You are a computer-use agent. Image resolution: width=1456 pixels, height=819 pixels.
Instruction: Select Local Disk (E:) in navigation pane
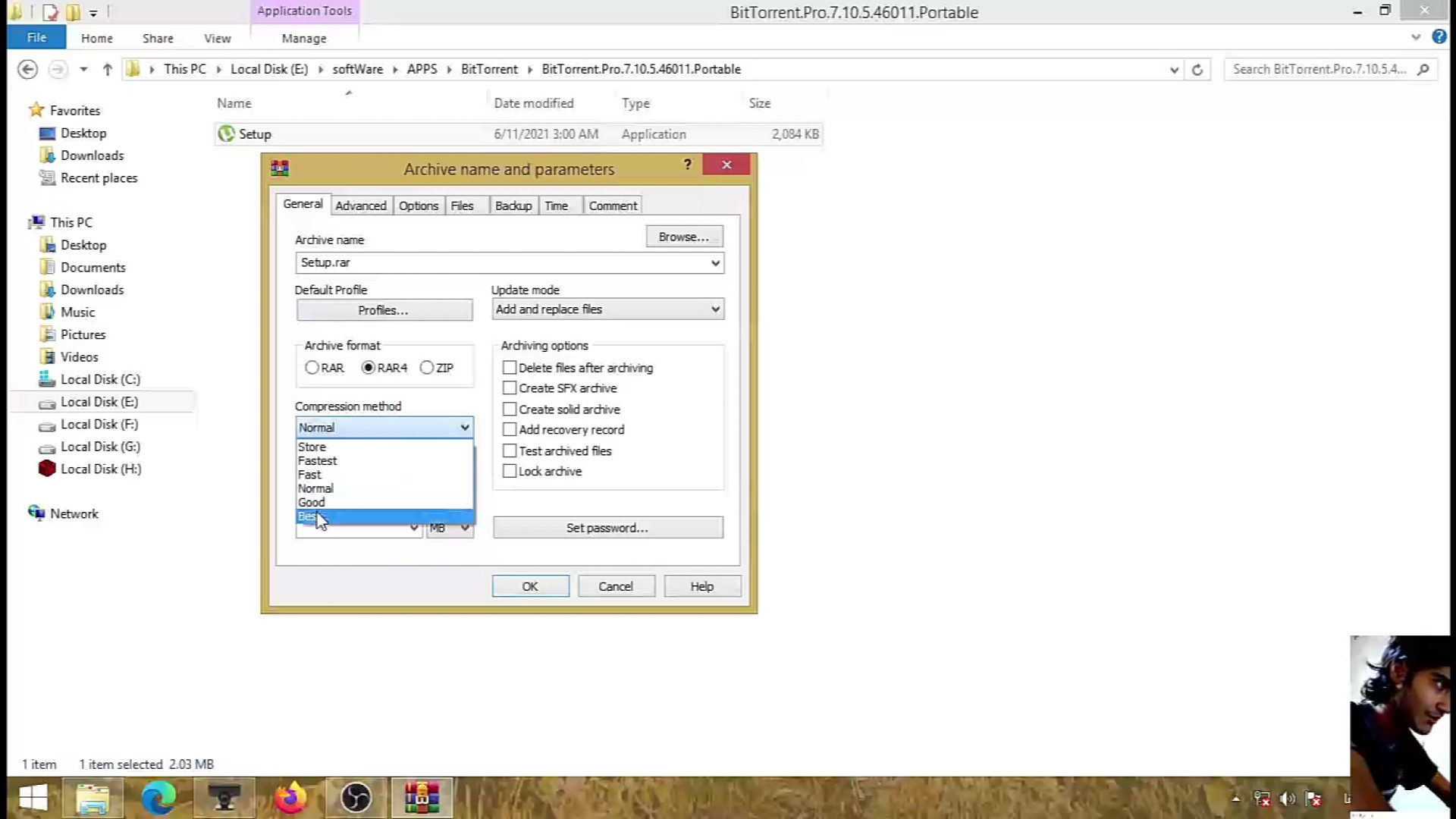pos(99,402)
